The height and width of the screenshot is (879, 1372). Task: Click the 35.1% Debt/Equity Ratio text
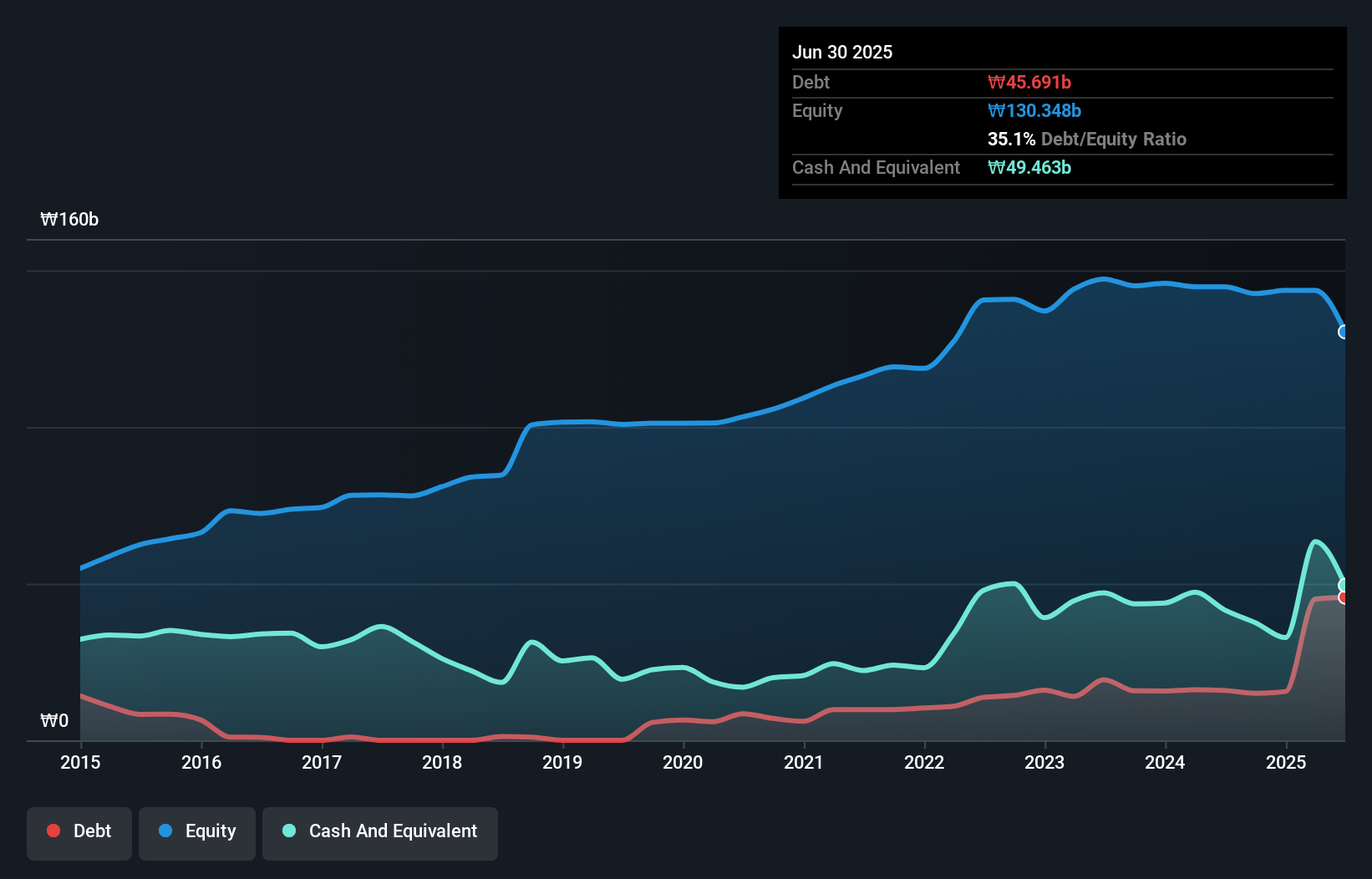(x=1086, y=139)
